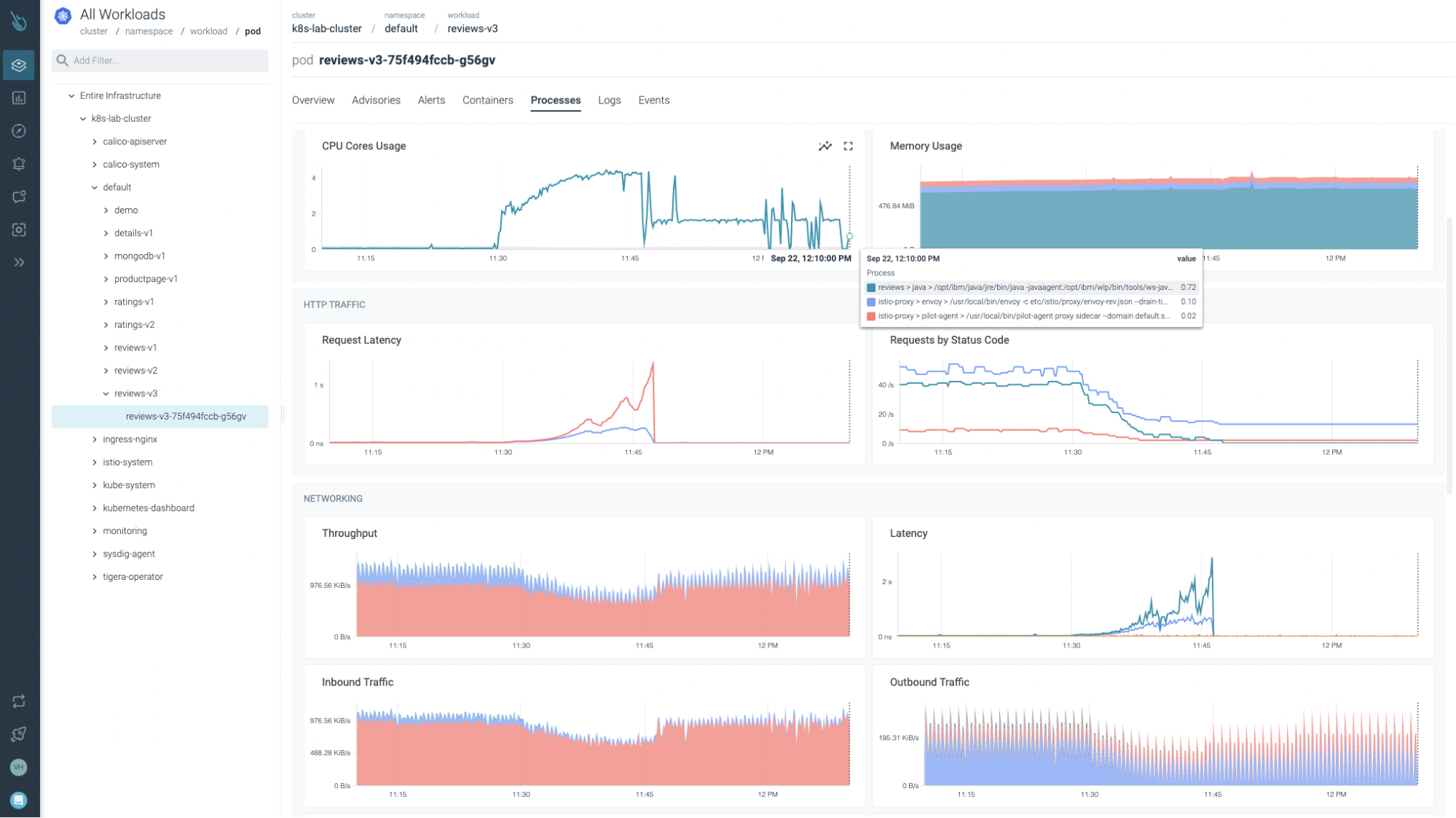Open metric explore icon on CPU Cores Usage chart

[x=825, y=146]
